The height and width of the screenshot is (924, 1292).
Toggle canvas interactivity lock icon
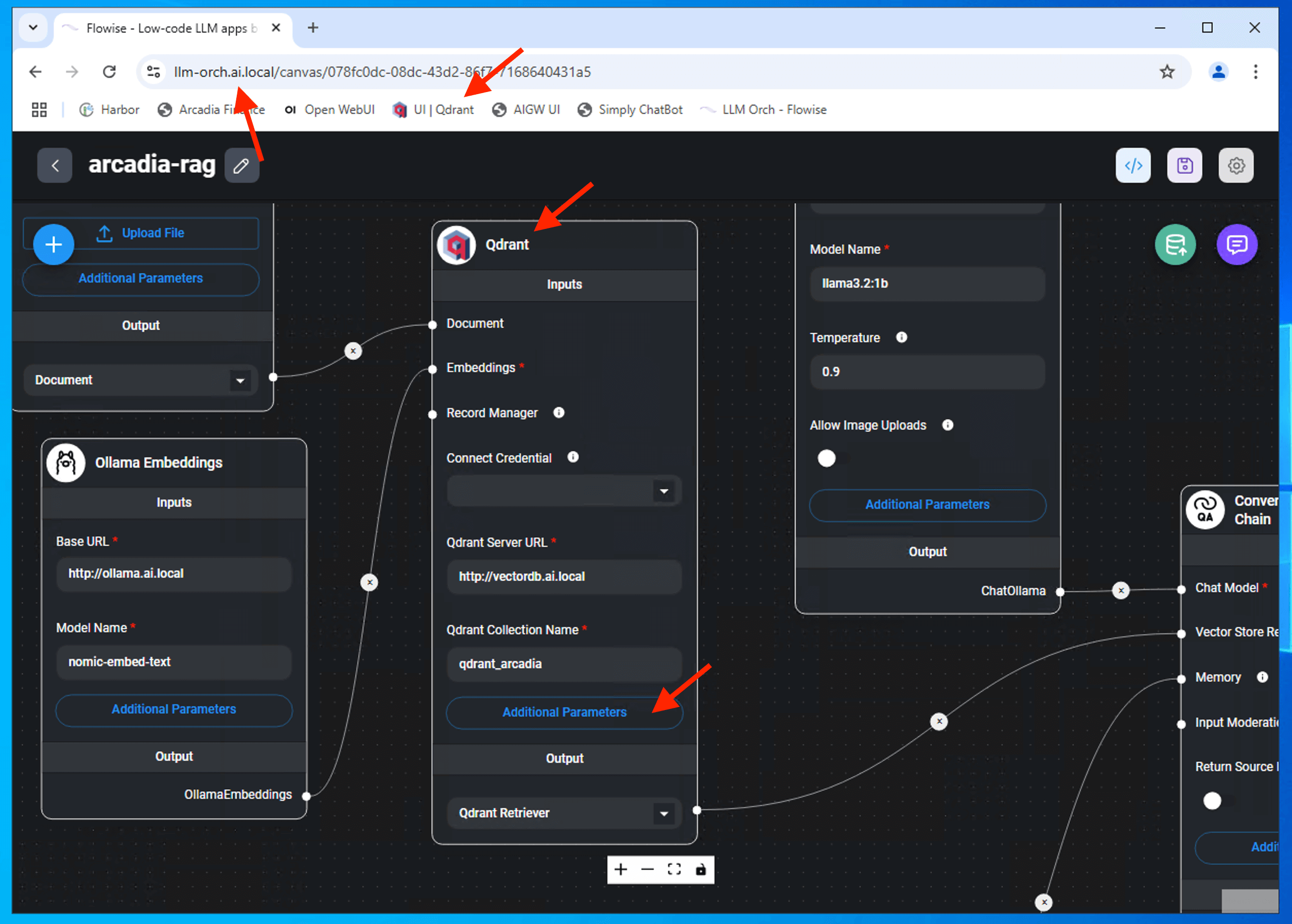click(x=701, y=869)
